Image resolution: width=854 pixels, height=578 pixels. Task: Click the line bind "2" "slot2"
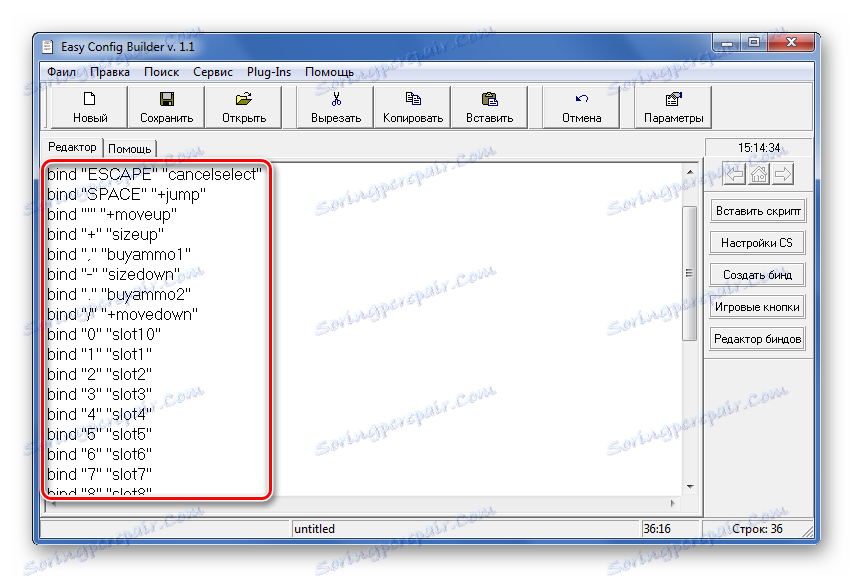[99, 375]
